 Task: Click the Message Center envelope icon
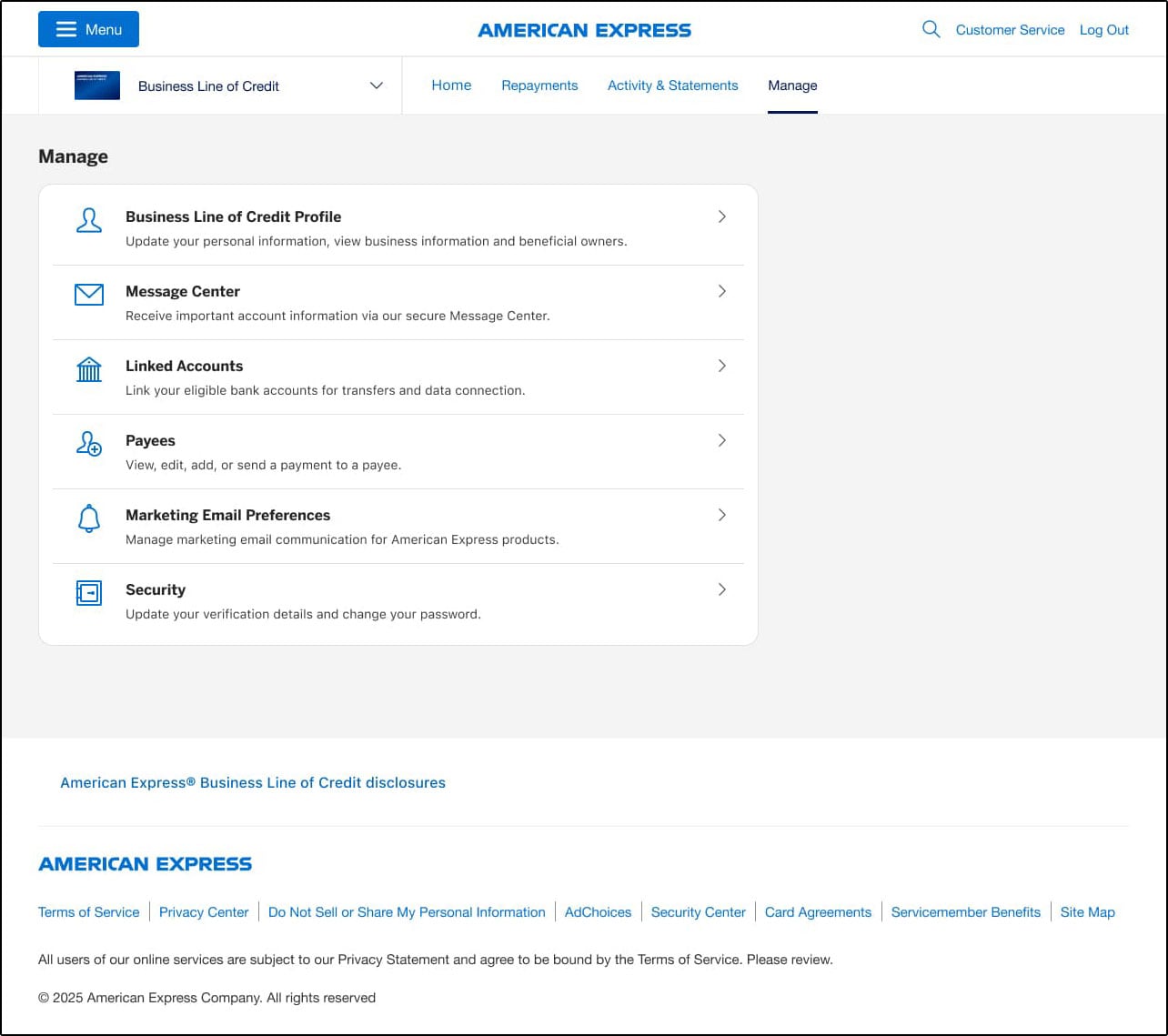(x=88, y=295)
